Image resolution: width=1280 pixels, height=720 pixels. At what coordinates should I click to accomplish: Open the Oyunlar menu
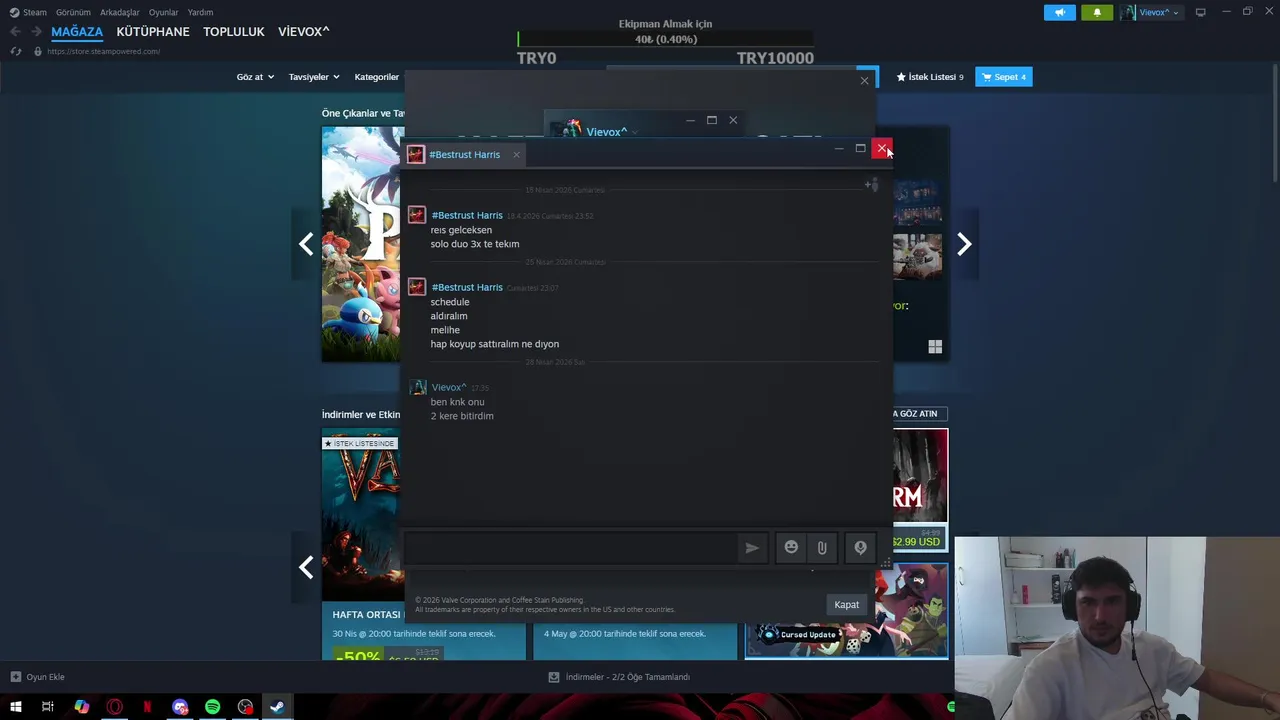click(164, 12)
